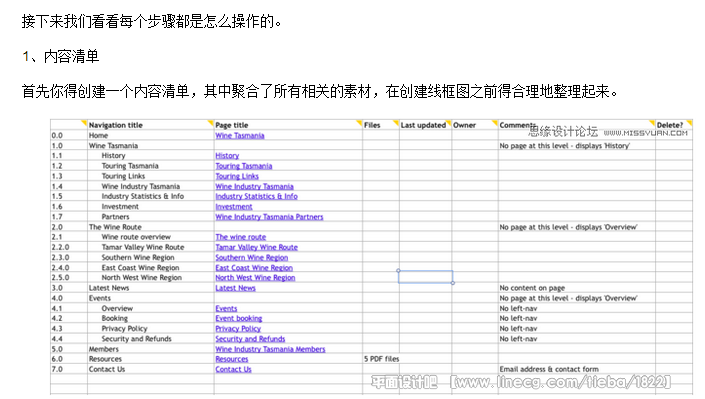Image resolution: width=705 pixels, height=399 pixels.
Task: Select the highlighted Last updated cell
Action: pyautogui.click(x=425, y=277)
